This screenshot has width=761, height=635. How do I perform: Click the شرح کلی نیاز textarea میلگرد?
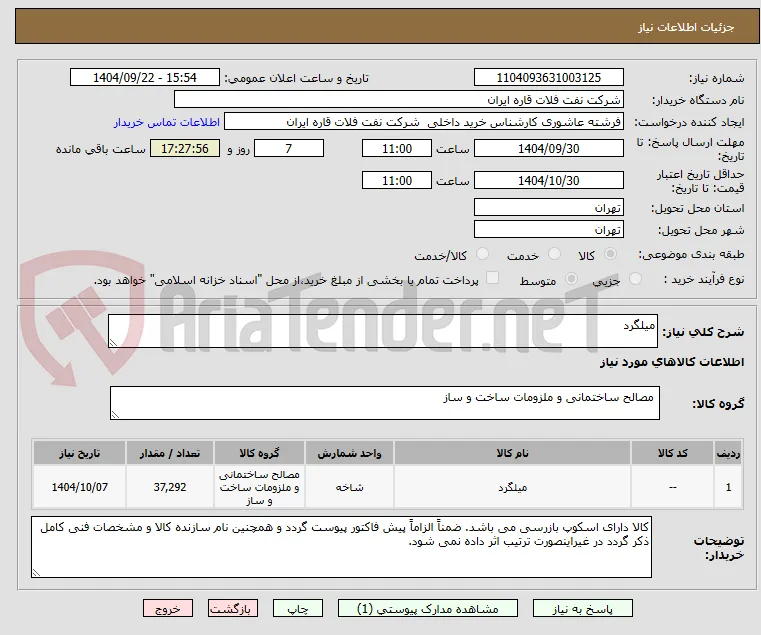382,331
